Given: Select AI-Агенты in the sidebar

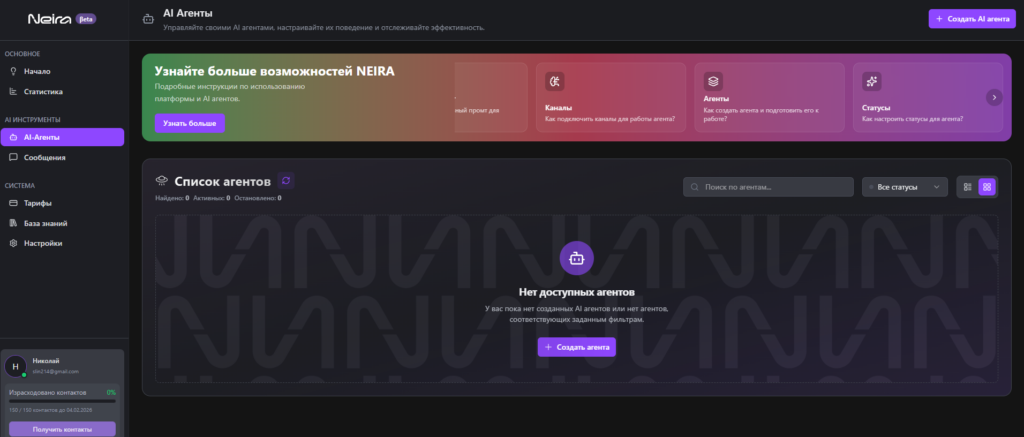Looking at the screenshot, I should pos(63,137).
